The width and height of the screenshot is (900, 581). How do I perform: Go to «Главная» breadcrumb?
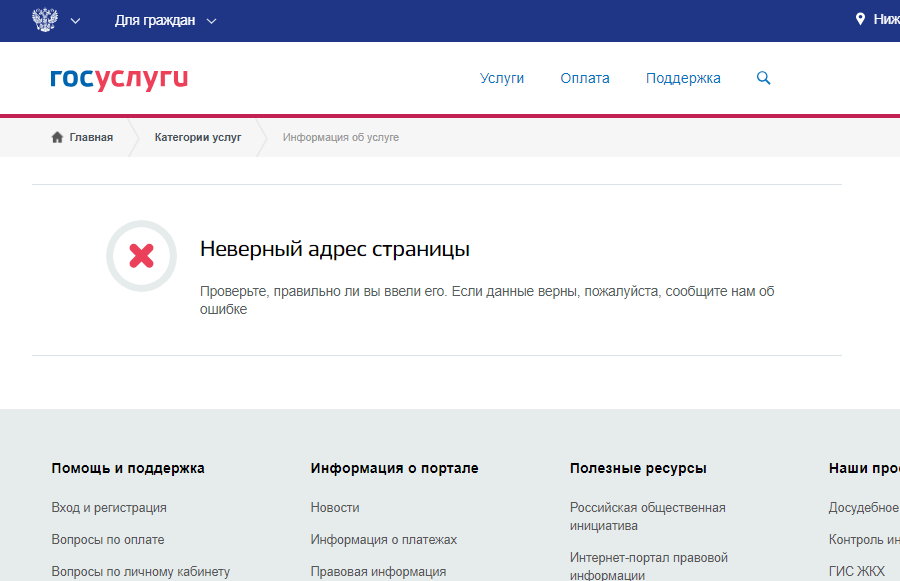click(x=91, y=137)
